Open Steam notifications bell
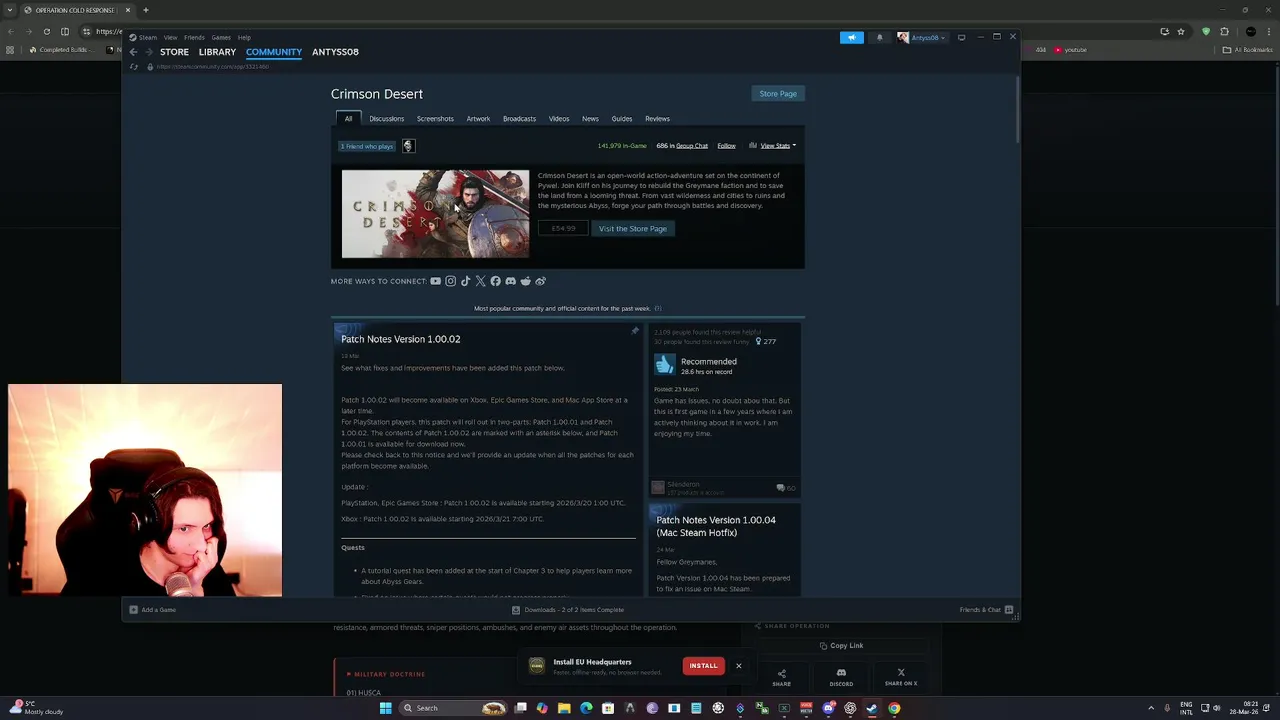 tap(879, 38)
